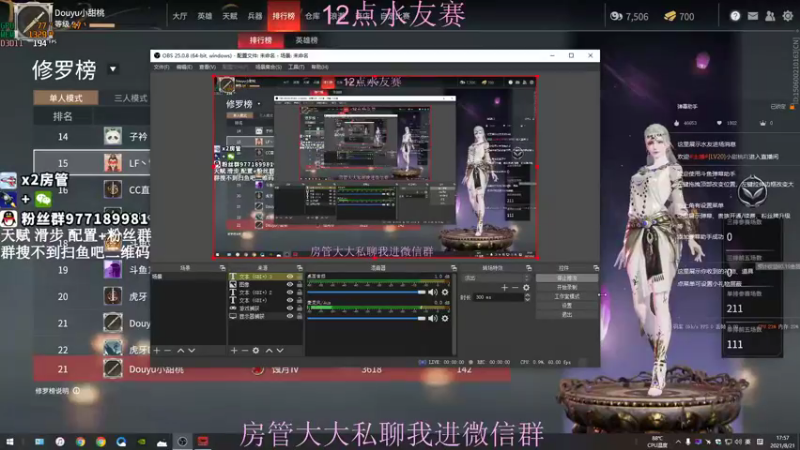Select 三人模式 trio mode tab
Image resolution: width=800 pixels, height=450 pixels.
tap(131, 98)
